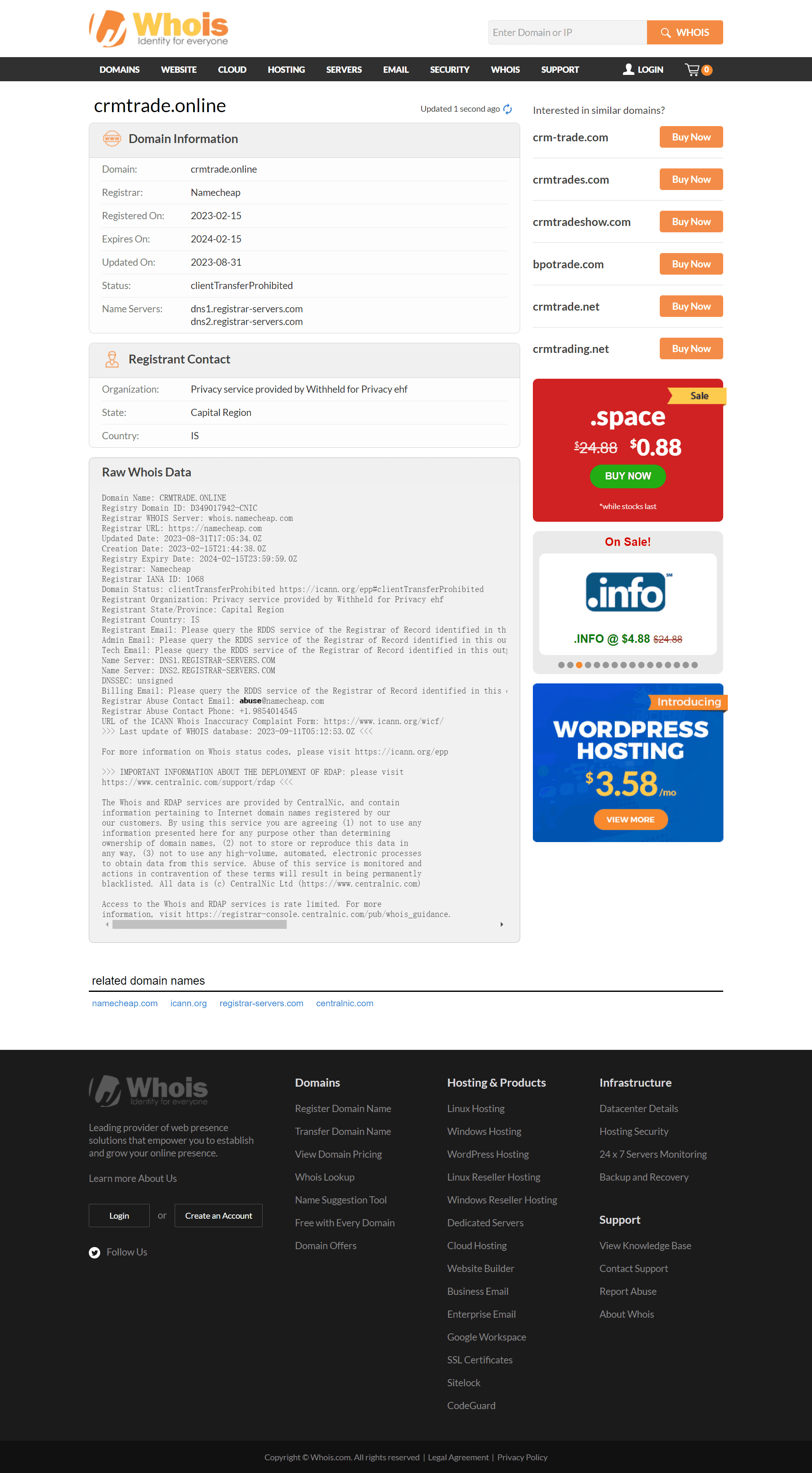Click dns1.registrar-servers.com name server text
Screen dimensions: 812x1473
click(x=246, y=309)
